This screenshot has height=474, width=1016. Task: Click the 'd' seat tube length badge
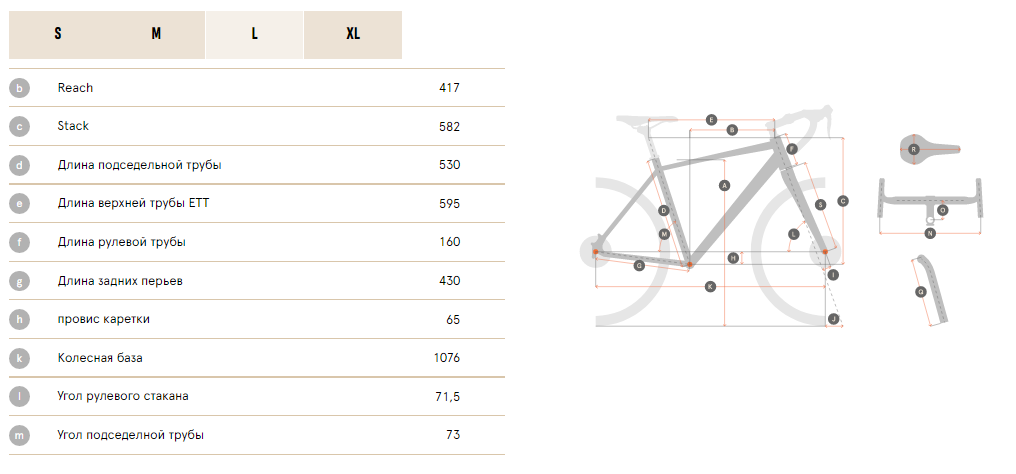tap(19, 165)
